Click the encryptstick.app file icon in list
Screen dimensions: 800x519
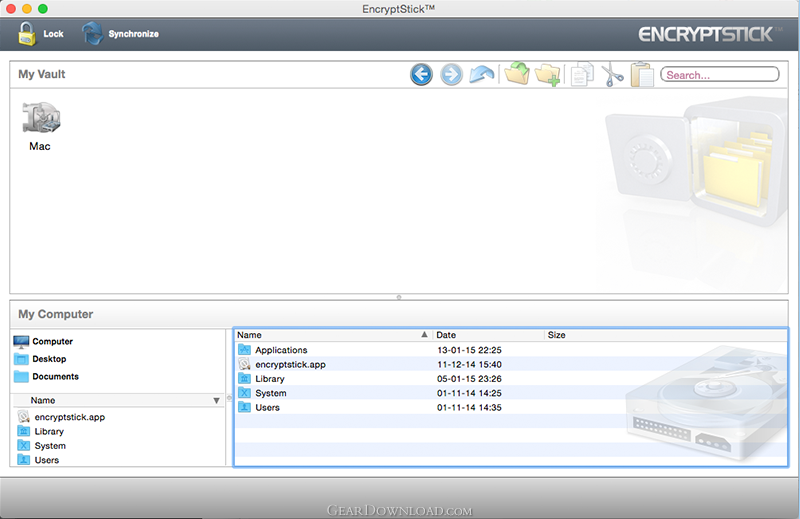click(244, 364)
